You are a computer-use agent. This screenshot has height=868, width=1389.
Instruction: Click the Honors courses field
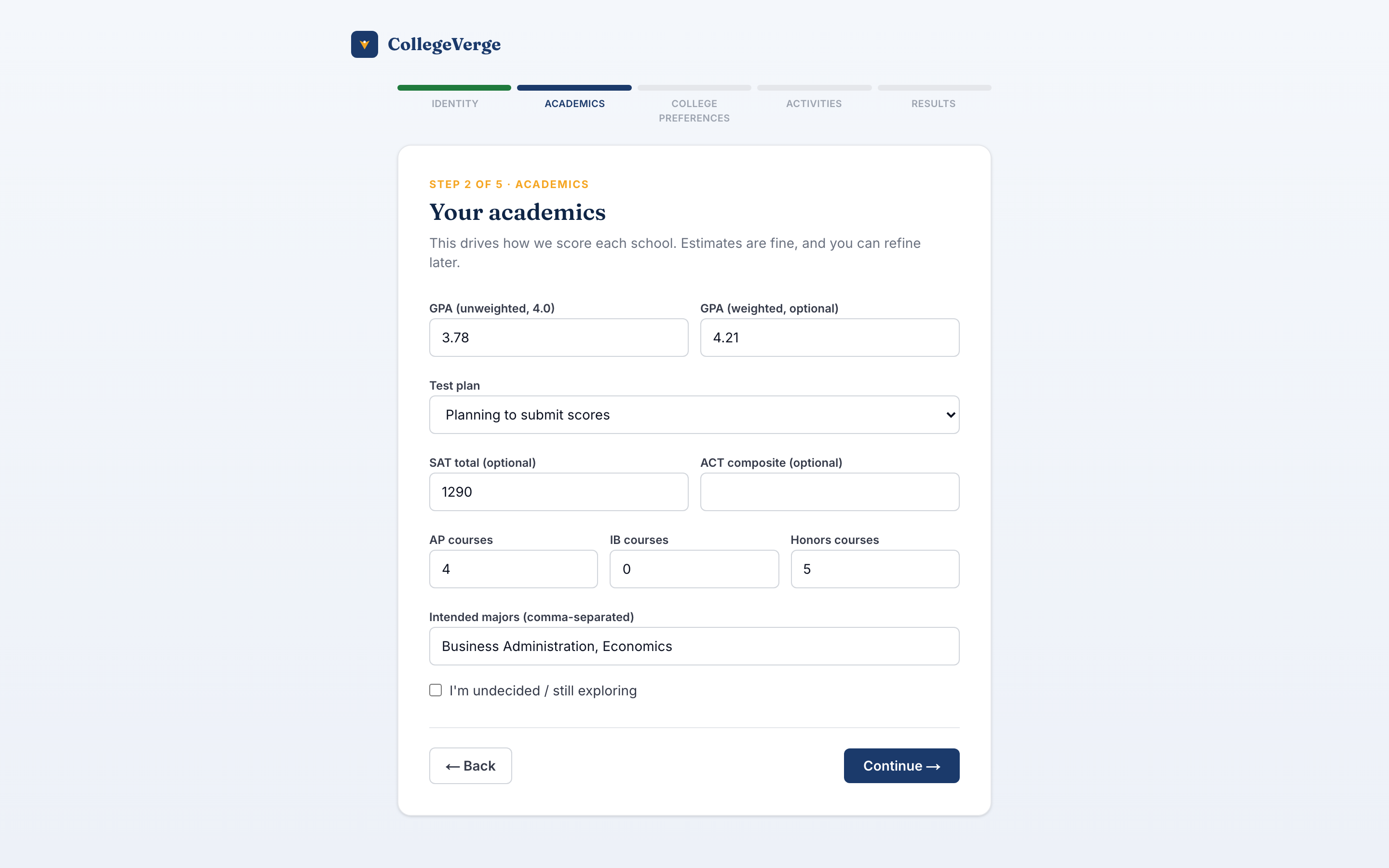pyautogui.click(x=875, y=569)
